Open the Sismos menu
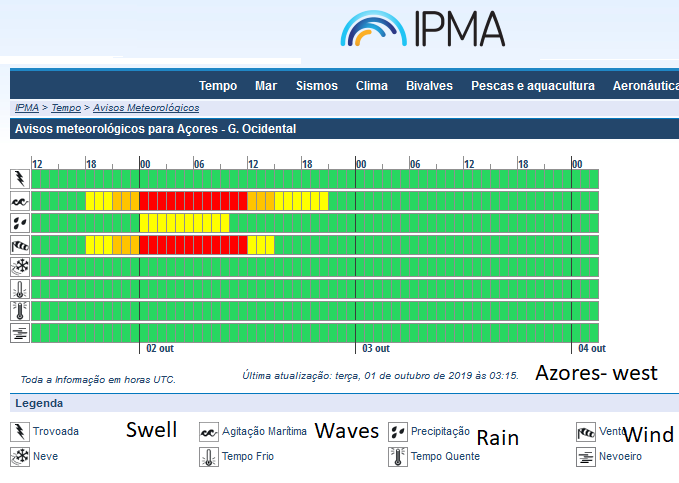Screen dimensions: 679x483 click(317, 86)
